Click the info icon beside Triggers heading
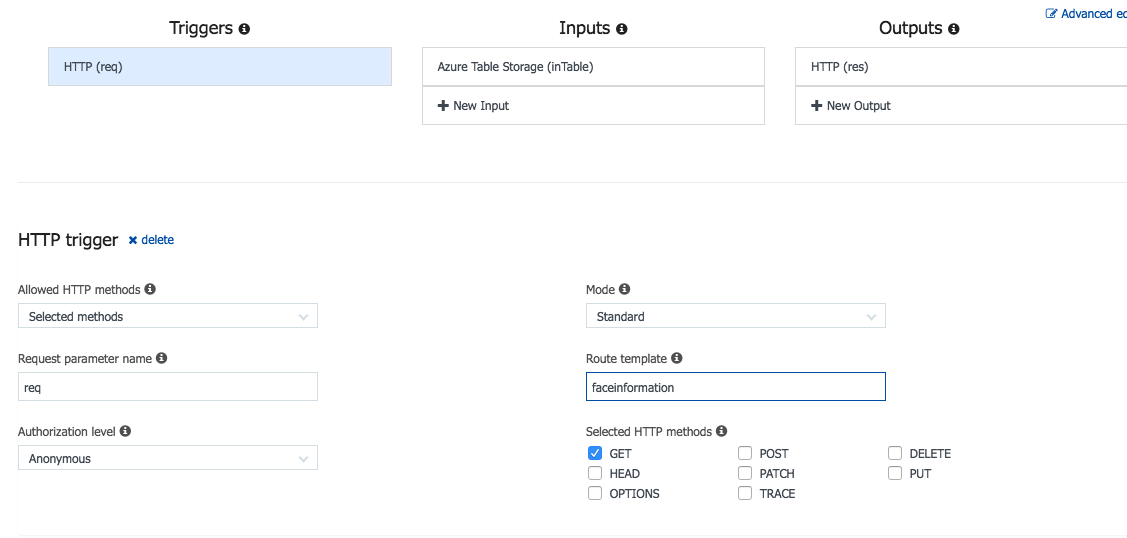 pyautogui.click(x=245, y=29)
